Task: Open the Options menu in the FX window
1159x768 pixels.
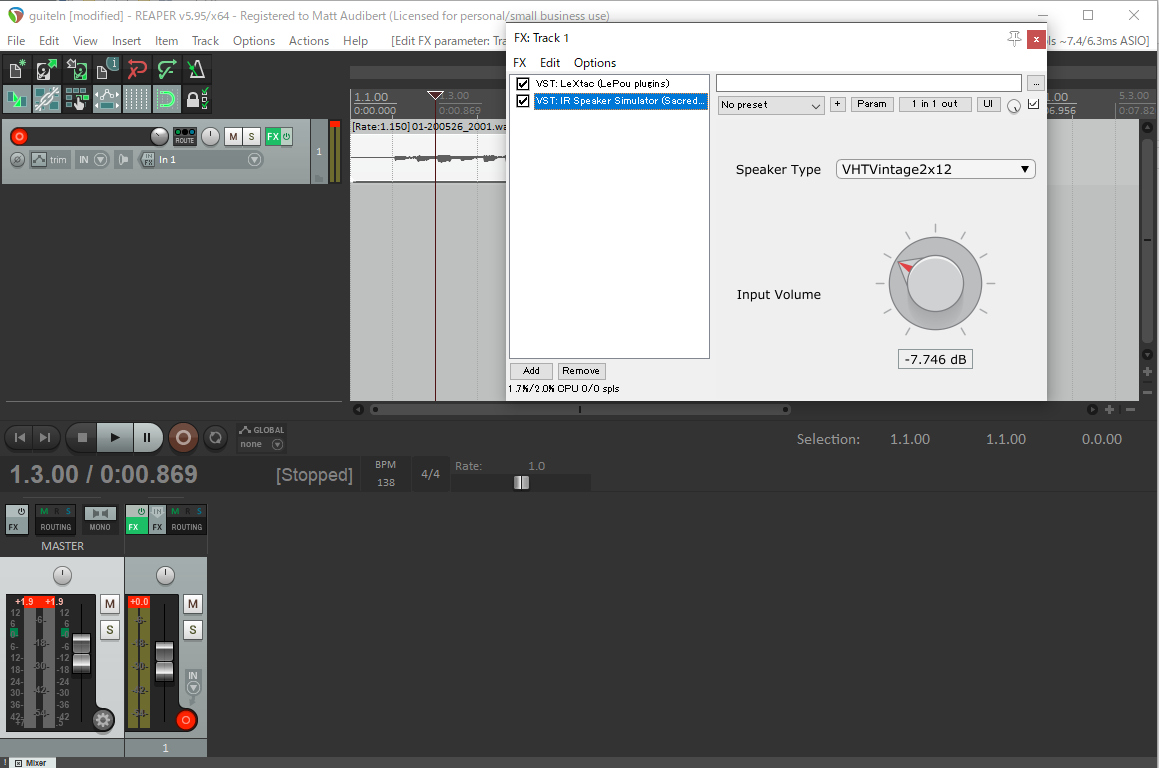Action: [x=594, y=63]
